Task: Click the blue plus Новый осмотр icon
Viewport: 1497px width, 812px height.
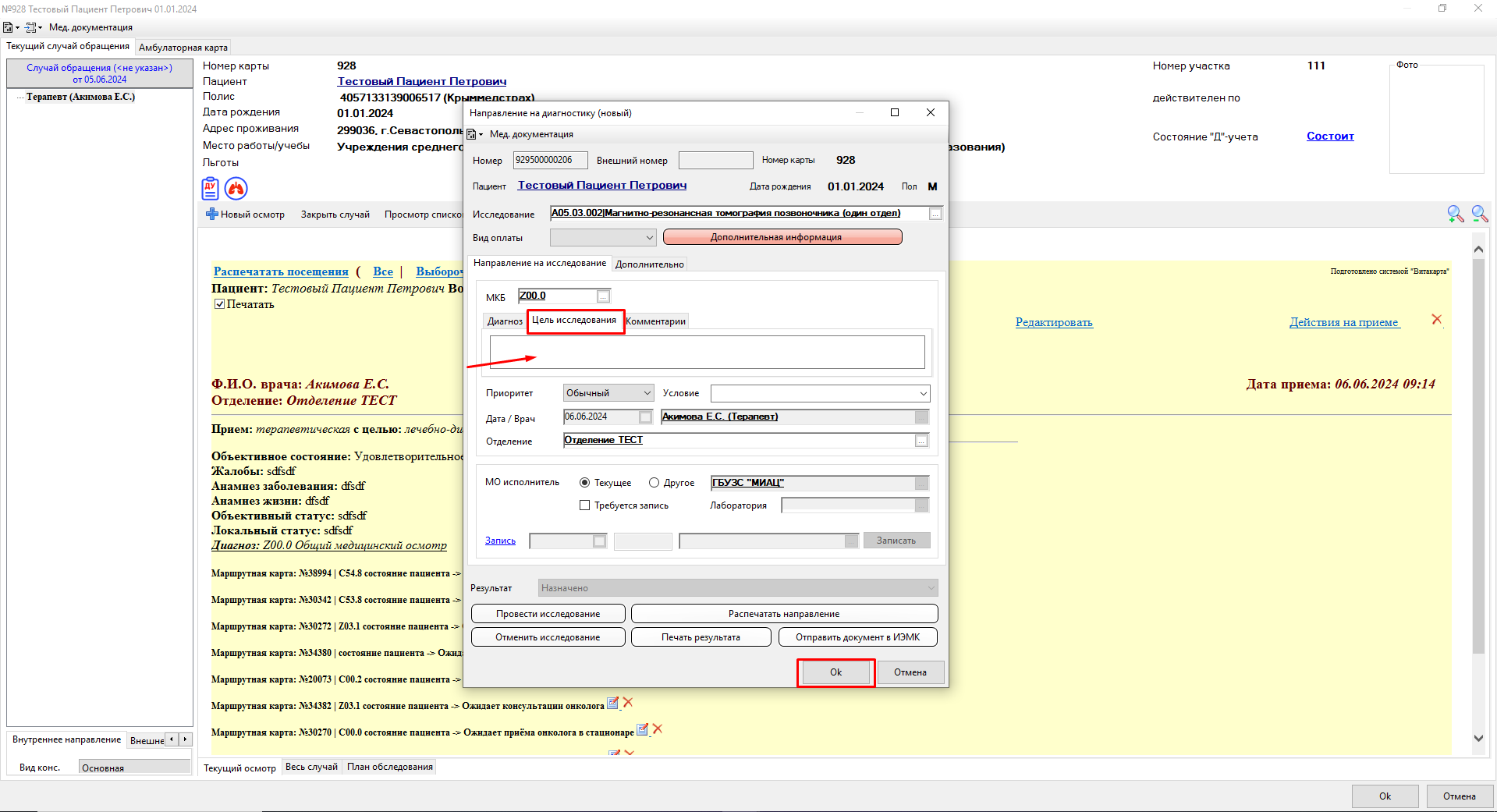Action: 211,214
